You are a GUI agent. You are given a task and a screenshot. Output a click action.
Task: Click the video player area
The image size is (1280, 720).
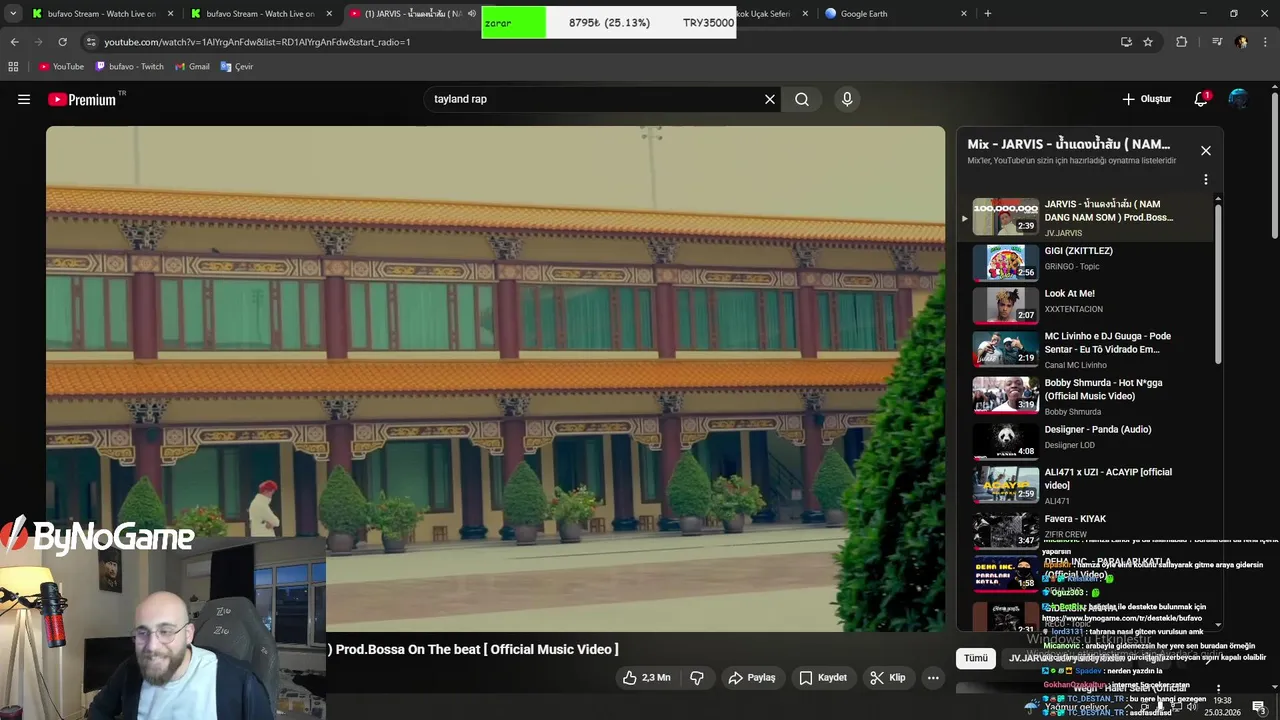[x=495, y=378]
